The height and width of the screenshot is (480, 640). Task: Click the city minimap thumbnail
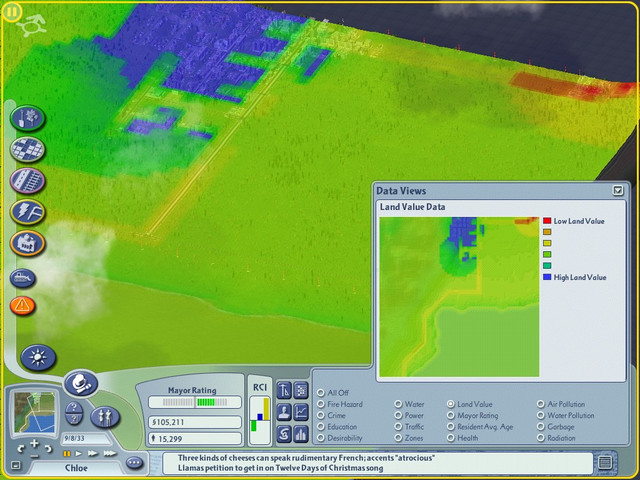point(34,412)
